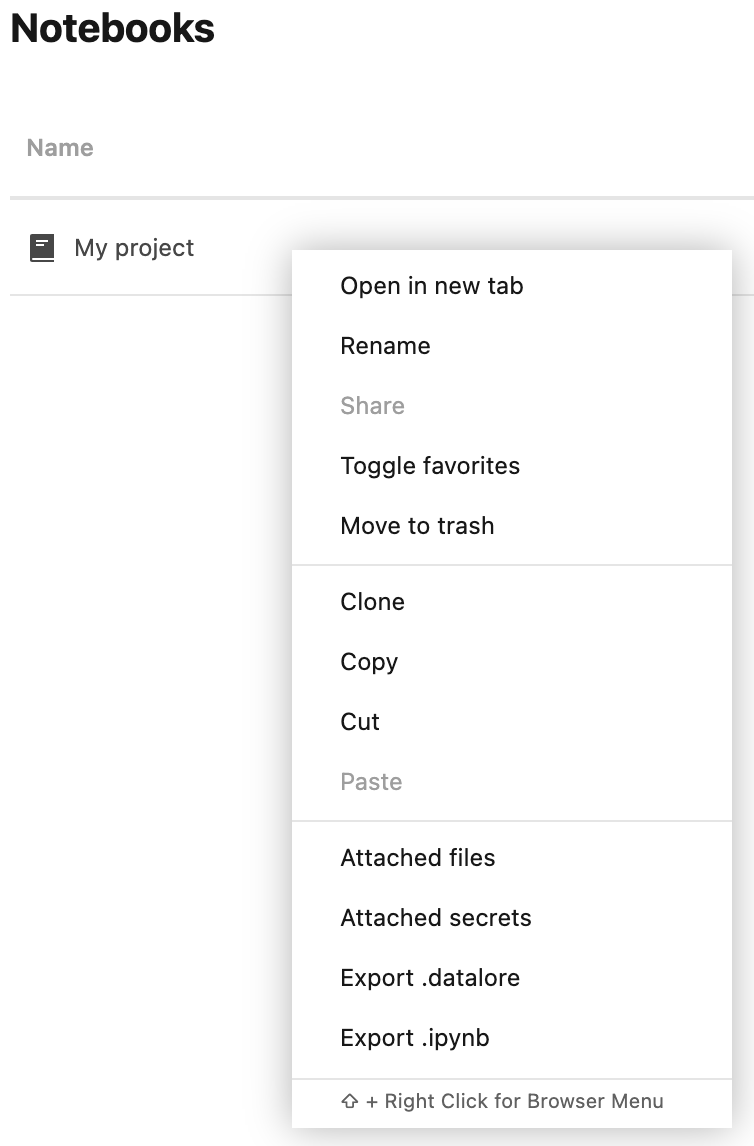Click the Notebooks page heading
The height and width of the screenshot is (1146, 754).
click(x=112, y=29)
